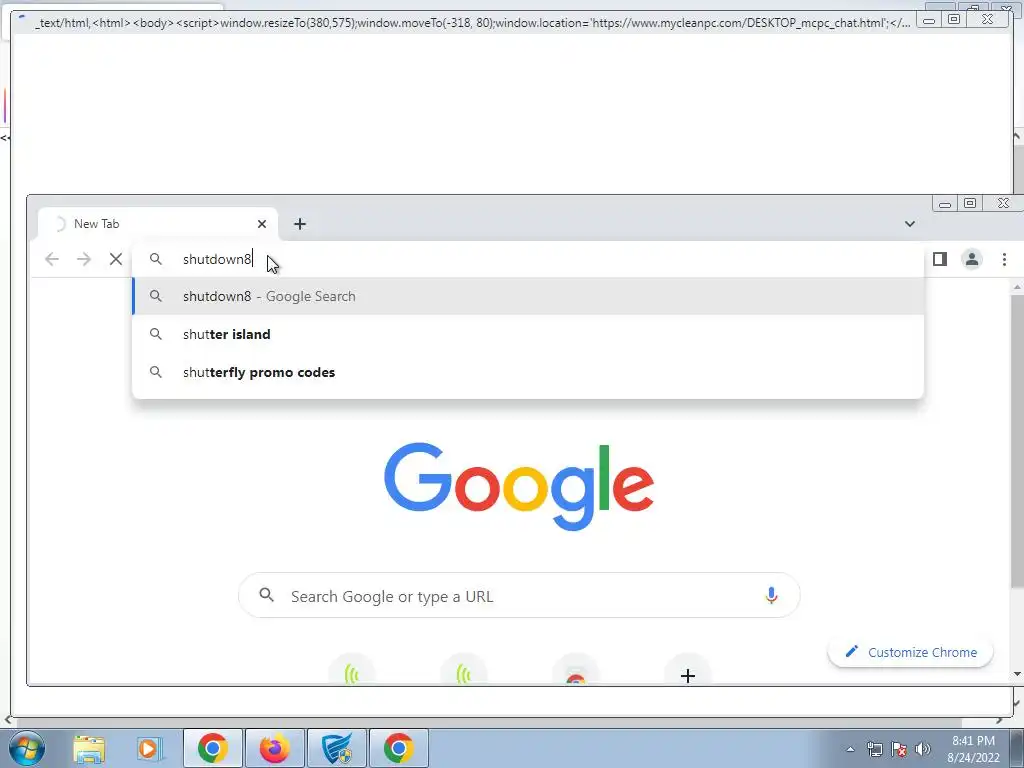
Task: Click the search magnifier in address bar
Action: tap(155, 259)
